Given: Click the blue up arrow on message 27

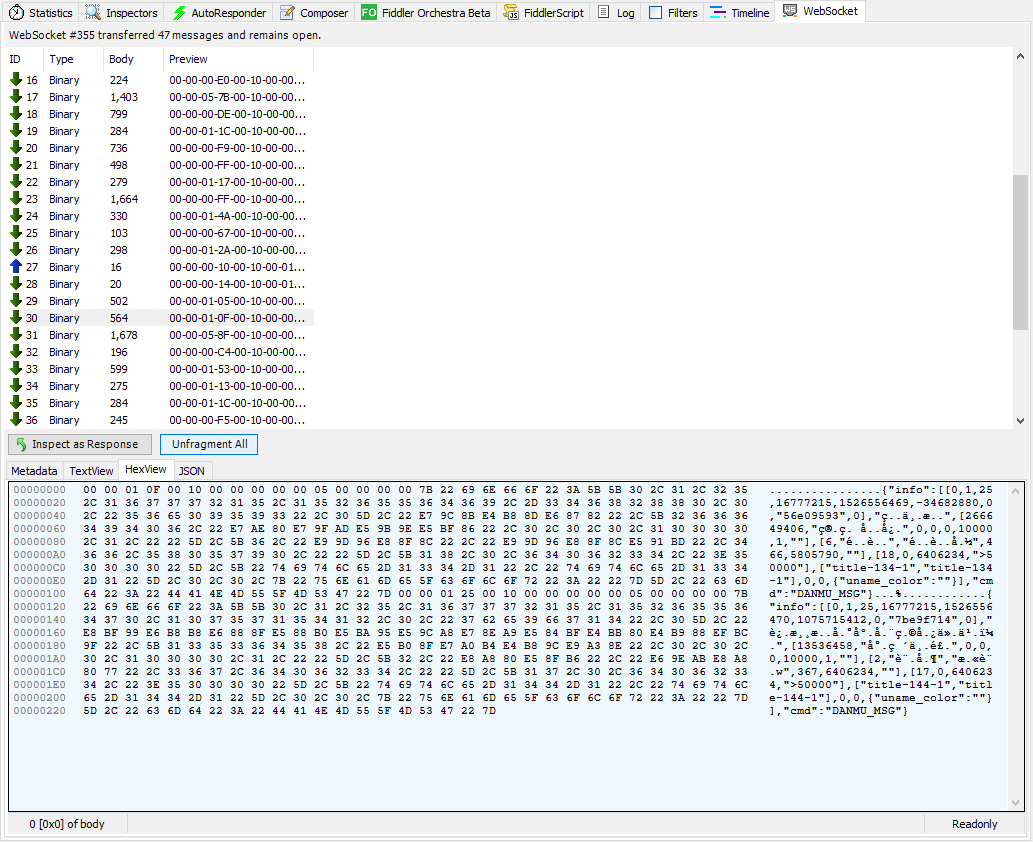Looking at the screenshot, I should click(16, 267).
